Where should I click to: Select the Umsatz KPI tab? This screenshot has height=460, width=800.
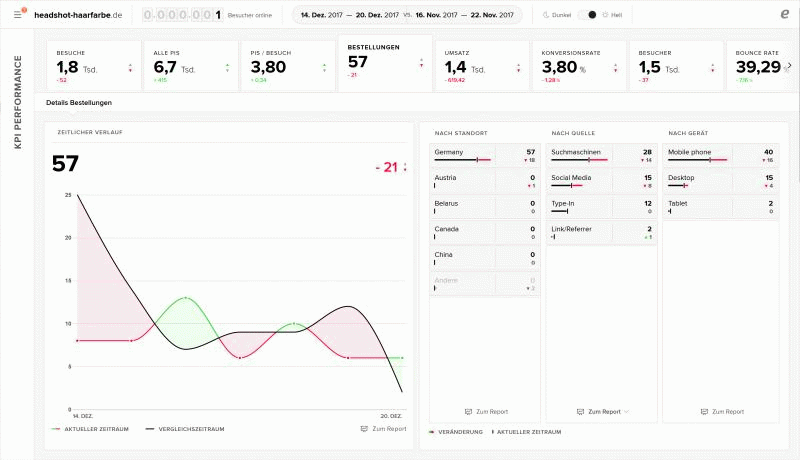[x=482, y=65]
